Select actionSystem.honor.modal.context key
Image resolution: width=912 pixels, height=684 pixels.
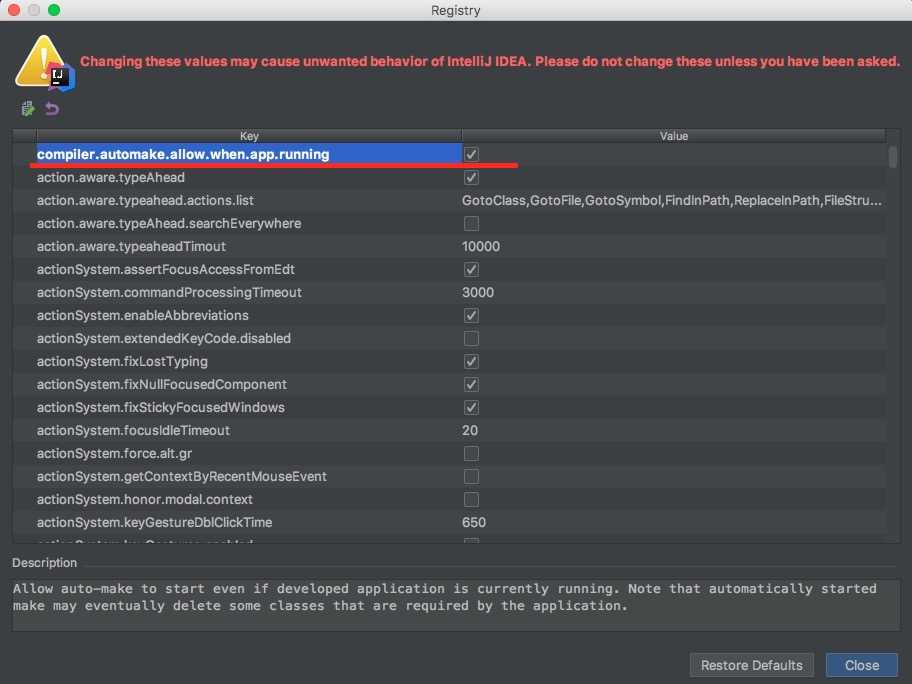144,499
